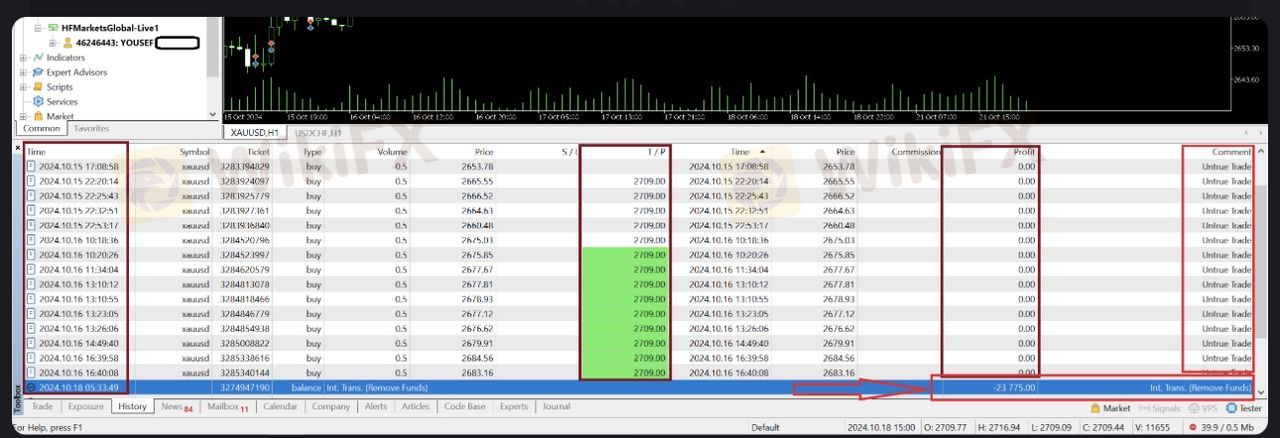Click the Services gear icon
This screenshot has width=1280, height=438.
pos(38,102)
